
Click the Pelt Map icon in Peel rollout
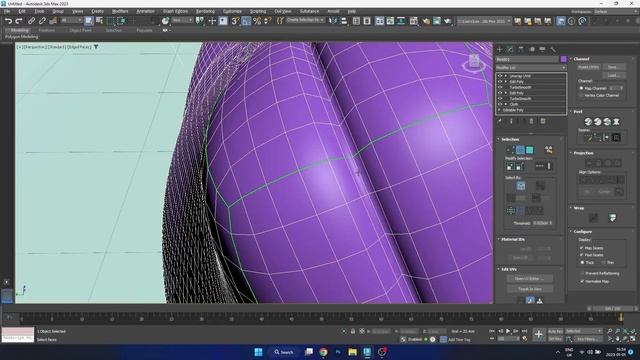click(616, 122)
